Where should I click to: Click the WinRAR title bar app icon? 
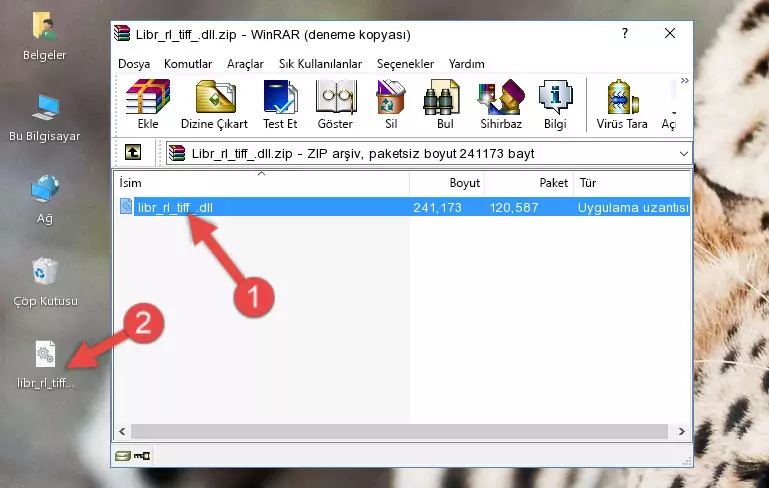coord(122,33)
